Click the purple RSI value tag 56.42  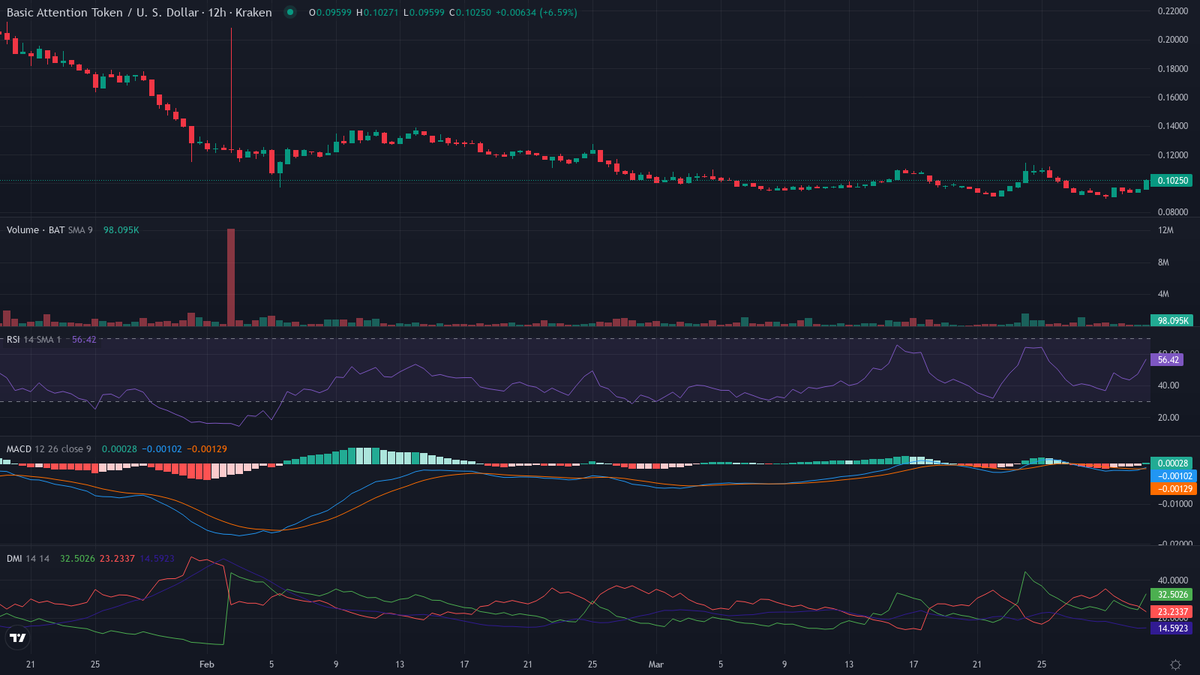pos(1170,358)
